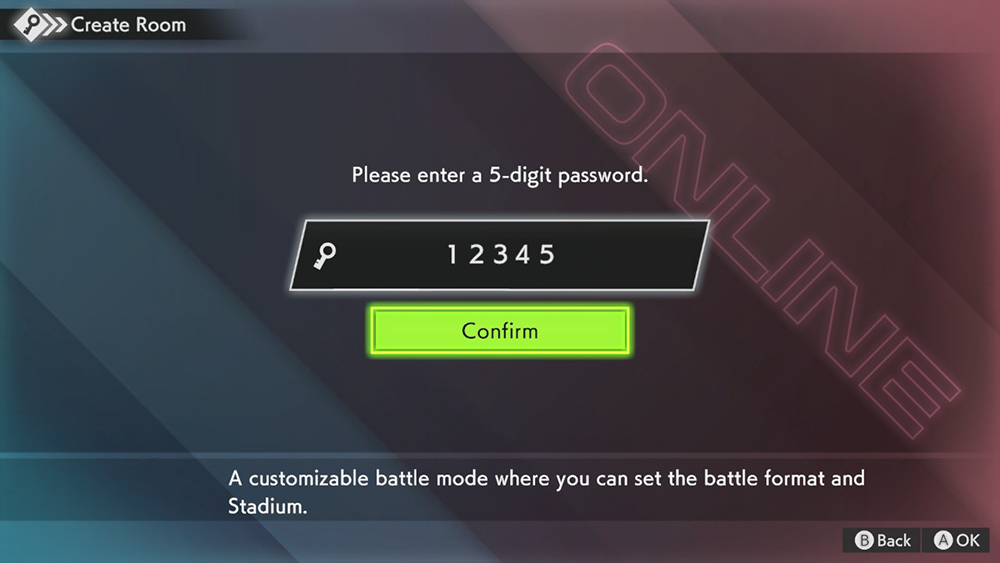1000x563 pixels.
Task: Select the digit 5 in the password
Action: [547, 254]
